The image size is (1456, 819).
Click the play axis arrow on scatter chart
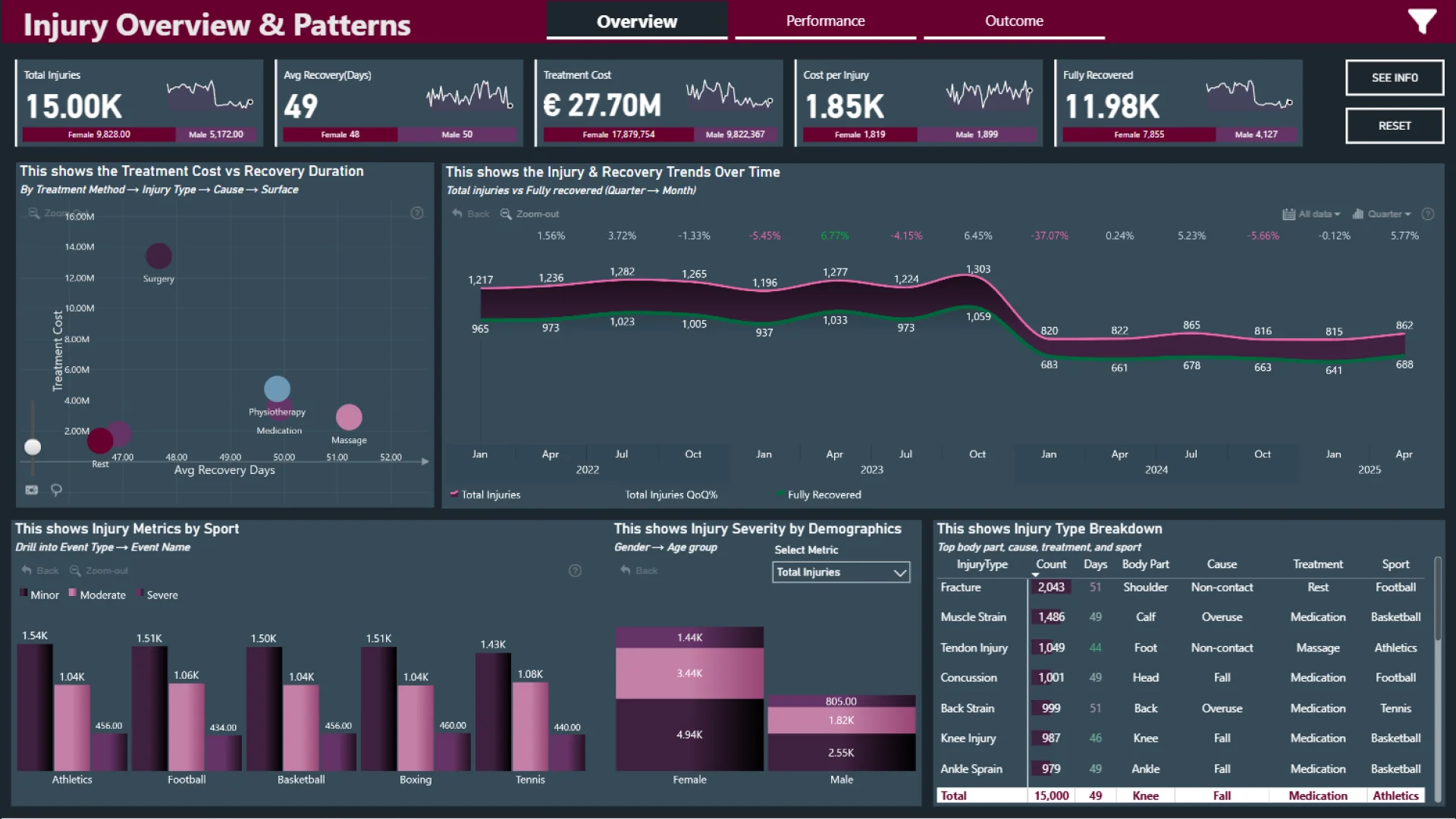(x=425, y=461)
